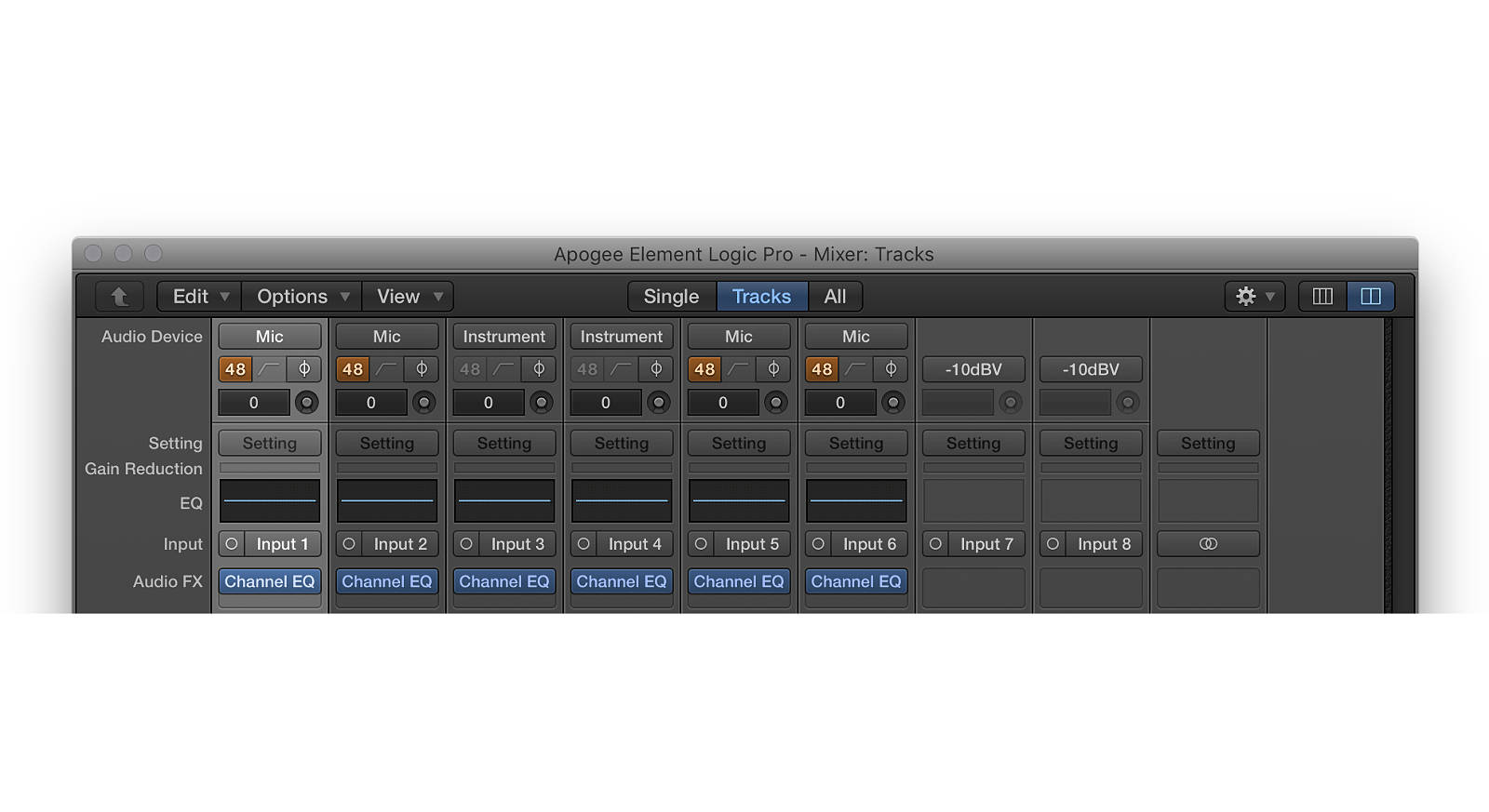
Task: Open EQ thumbnail display on Input 2
Action: tap(387, 500)
